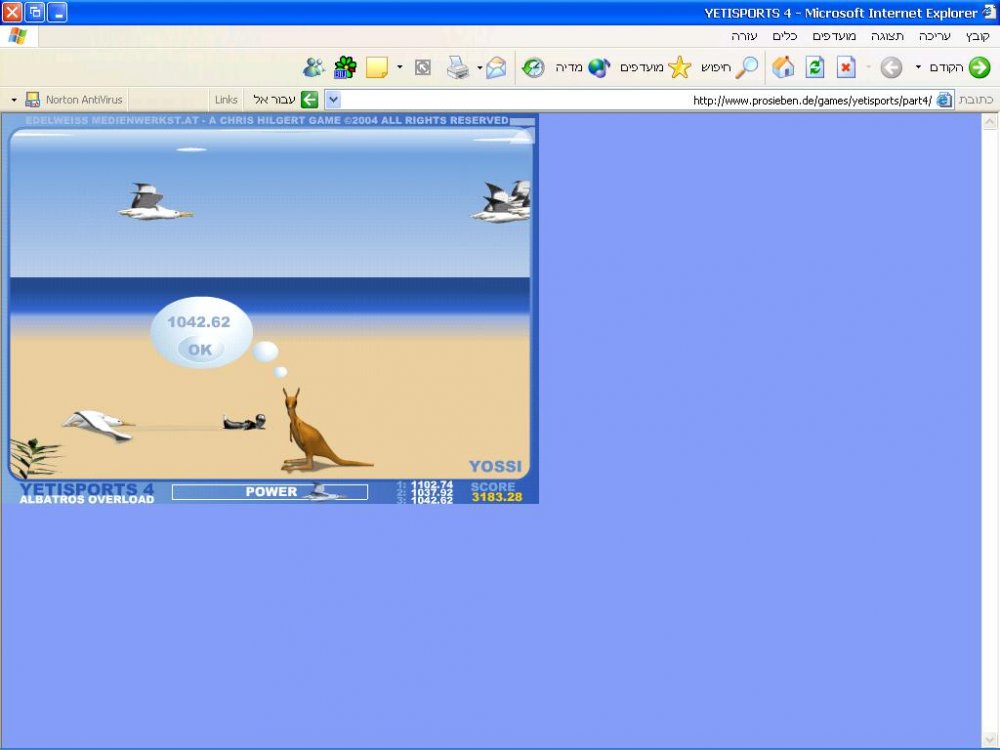Screen dimensions: 1000x750
Task: Open the Tools menu (כלים)
Action: click(784, 36)
